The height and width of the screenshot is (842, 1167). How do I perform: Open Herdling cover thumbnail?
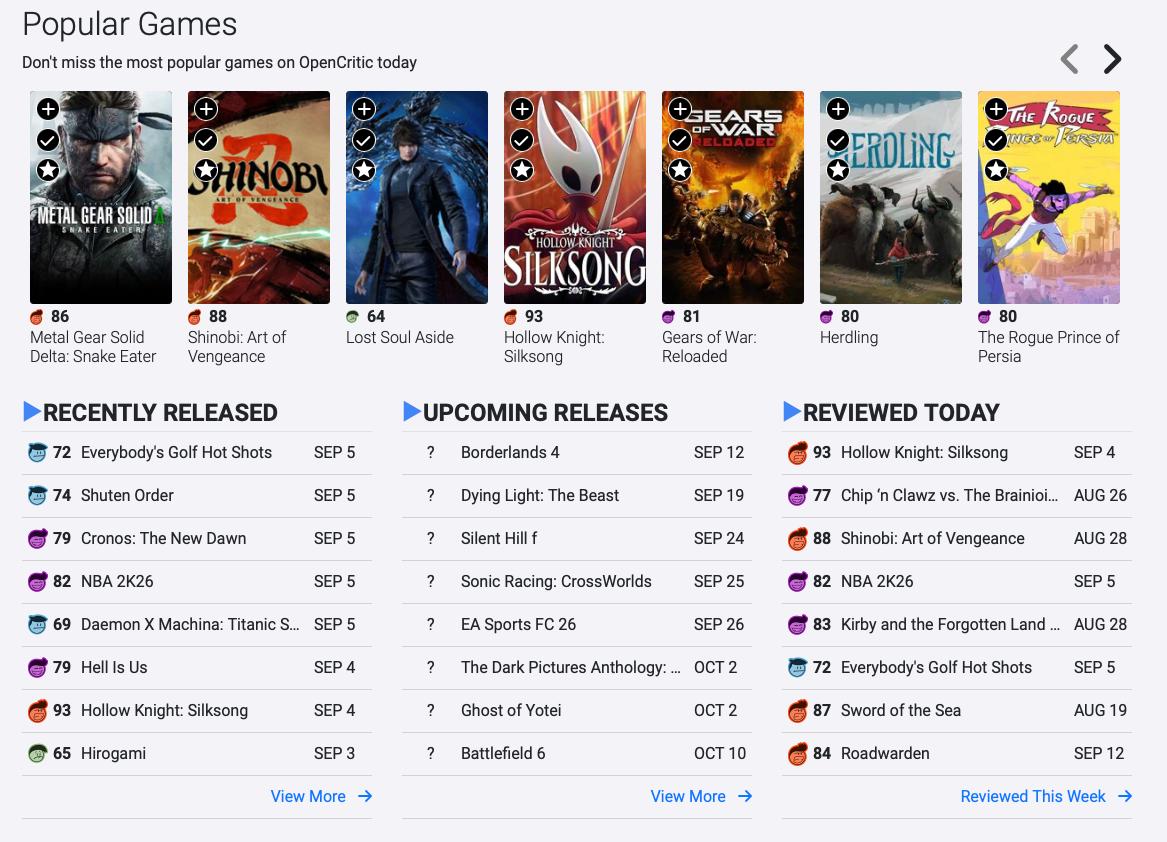coord(891,197)
